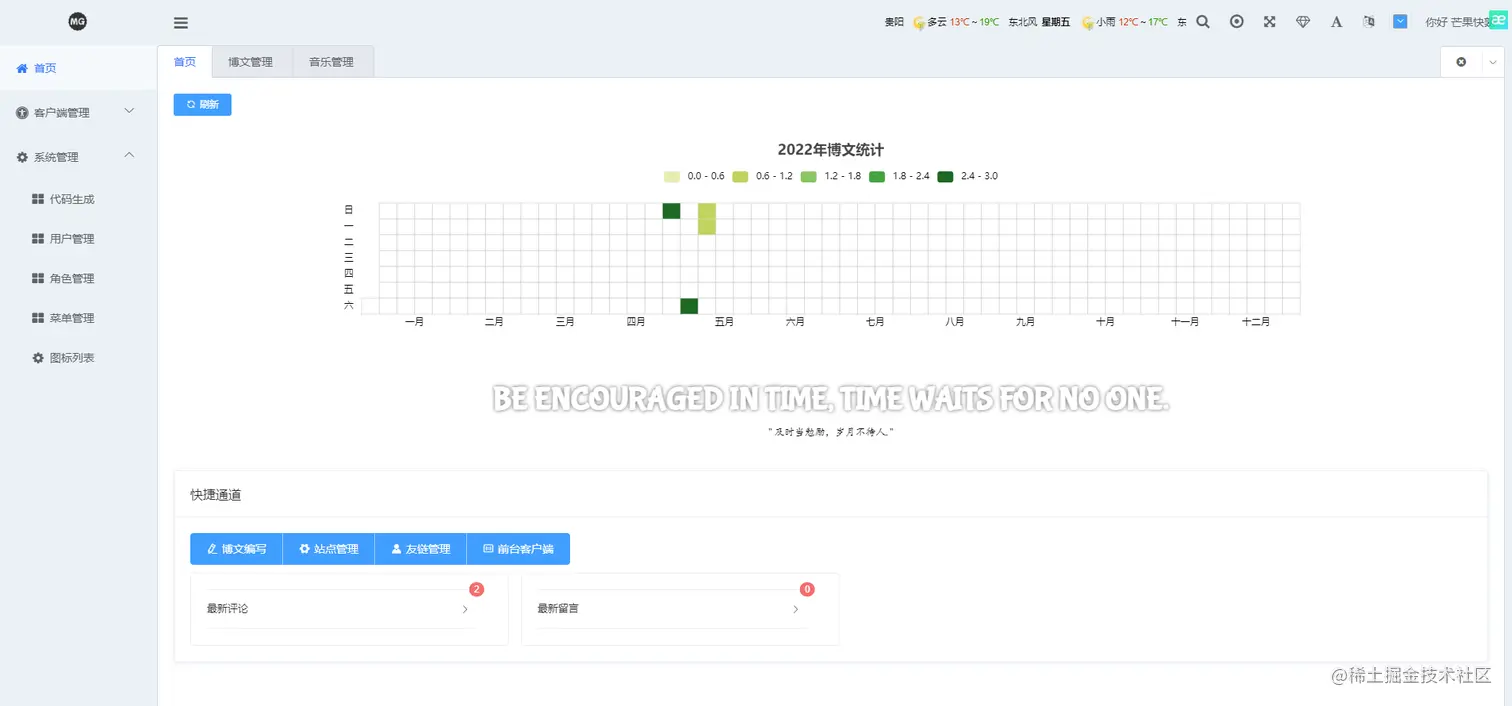Switch to the 音乐管理 tab
Viewport: 1512px width, 706px height.
332,61
